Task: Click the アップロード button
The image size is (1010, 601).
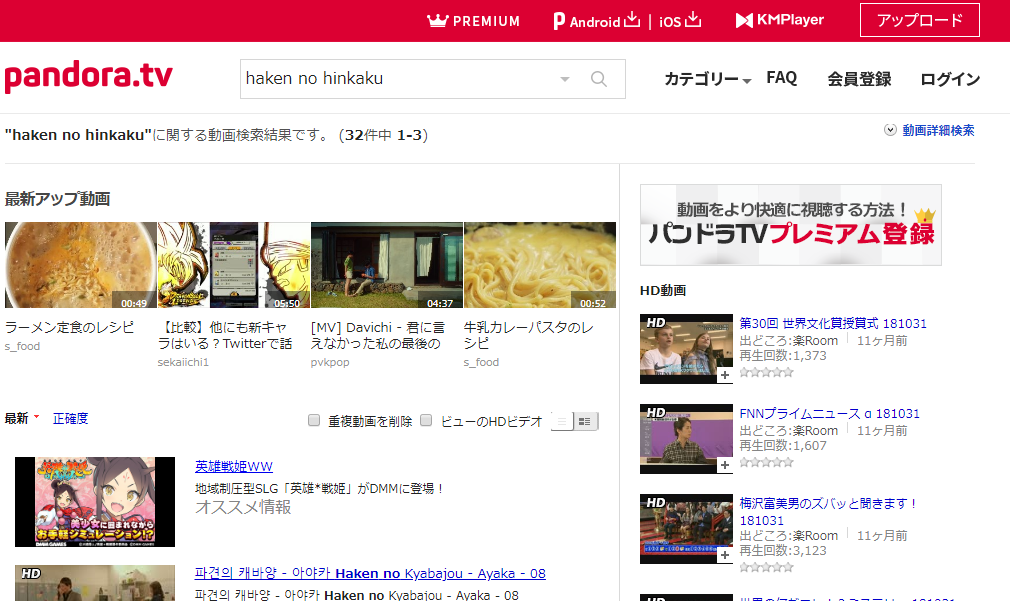Action: [x=920, y=20]
